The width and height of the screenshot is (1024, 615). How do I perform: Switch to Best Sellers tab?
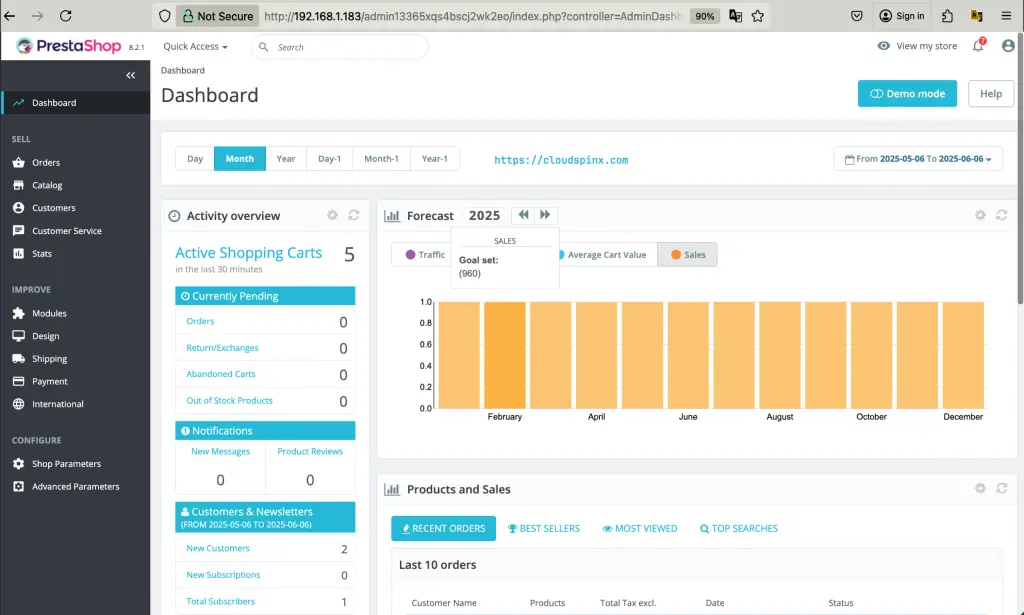[543, 528]
